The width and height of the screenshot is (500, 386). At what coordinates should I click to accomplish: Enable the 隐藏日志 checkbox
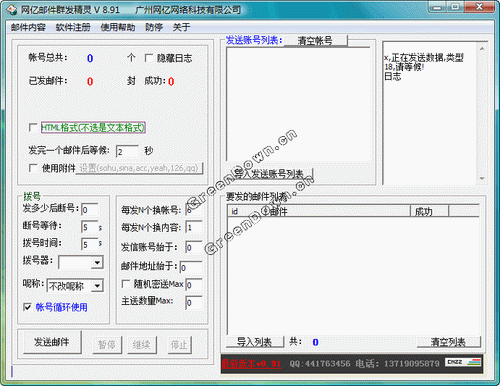click(149, 58)
